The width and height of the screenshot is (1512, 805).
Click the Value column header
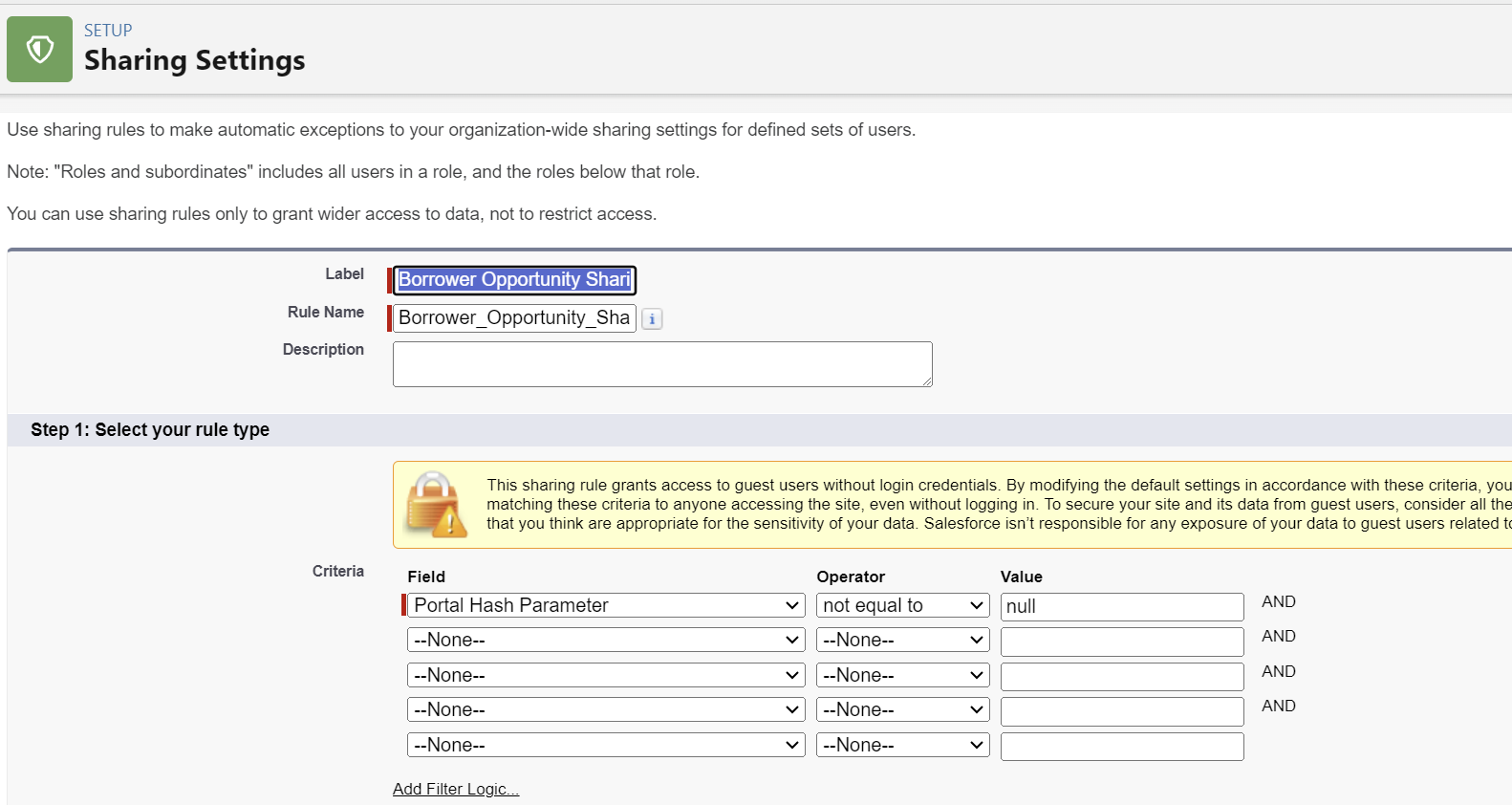coord(1022,577)
